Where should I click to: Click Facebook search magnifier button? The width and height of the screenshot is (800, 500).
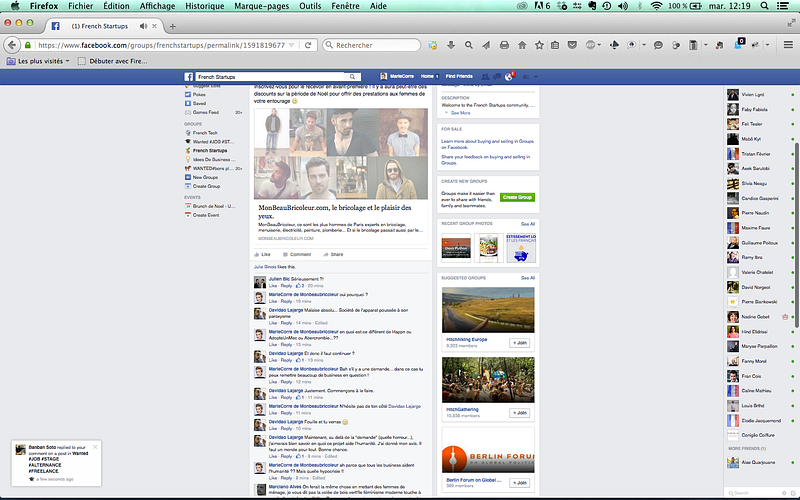(353, 77)
